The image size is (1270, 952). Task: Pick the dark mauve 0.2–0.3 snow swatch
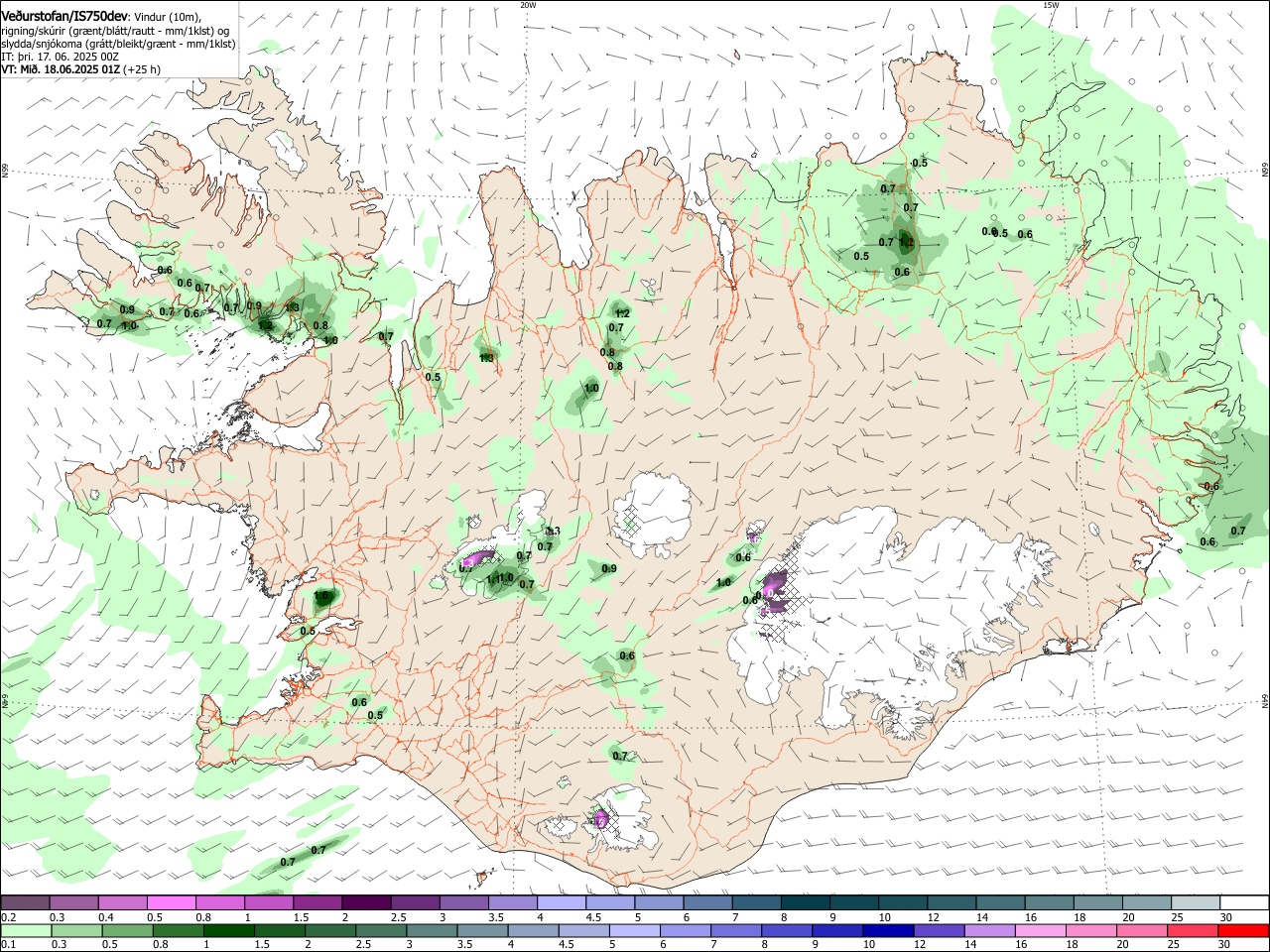point(26,902)
